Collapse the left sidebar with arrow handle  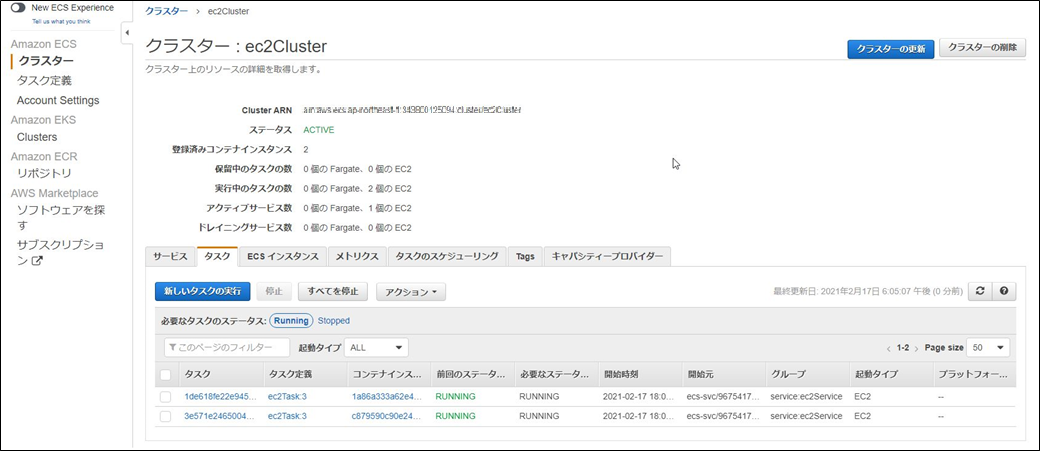tap(127, 33)
